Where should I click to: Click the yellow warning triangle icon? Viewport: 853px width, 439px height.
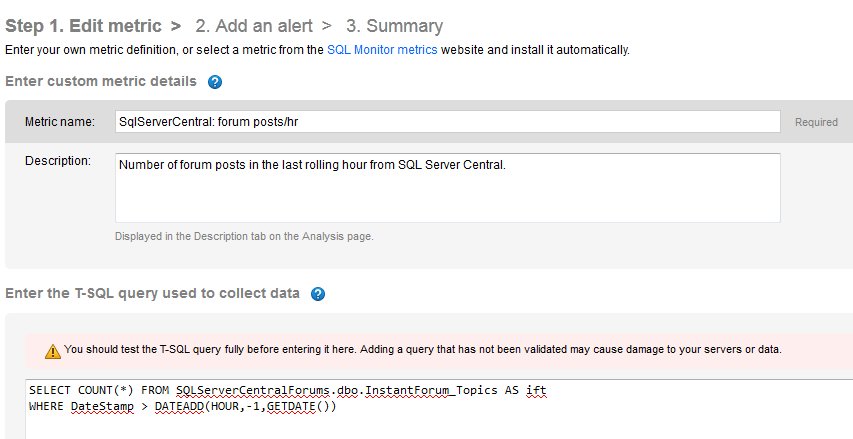coord(52,351)
